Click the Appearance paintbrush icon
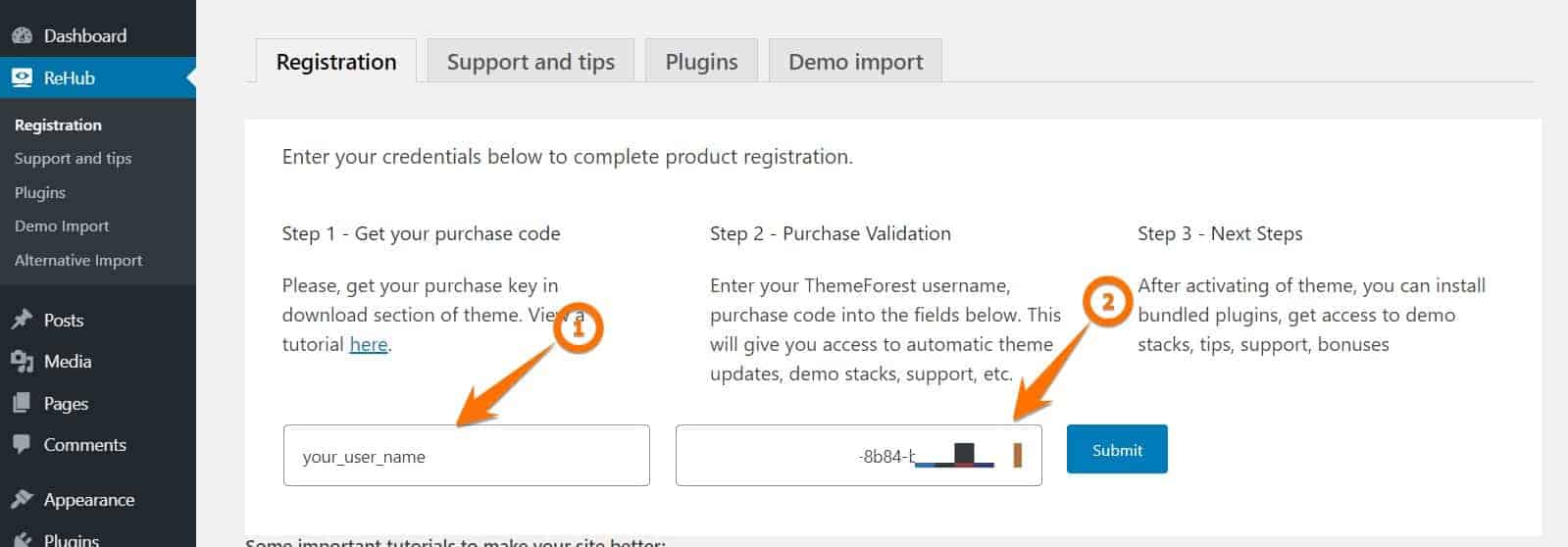The image size is (1568, 547). click(22, 500)
